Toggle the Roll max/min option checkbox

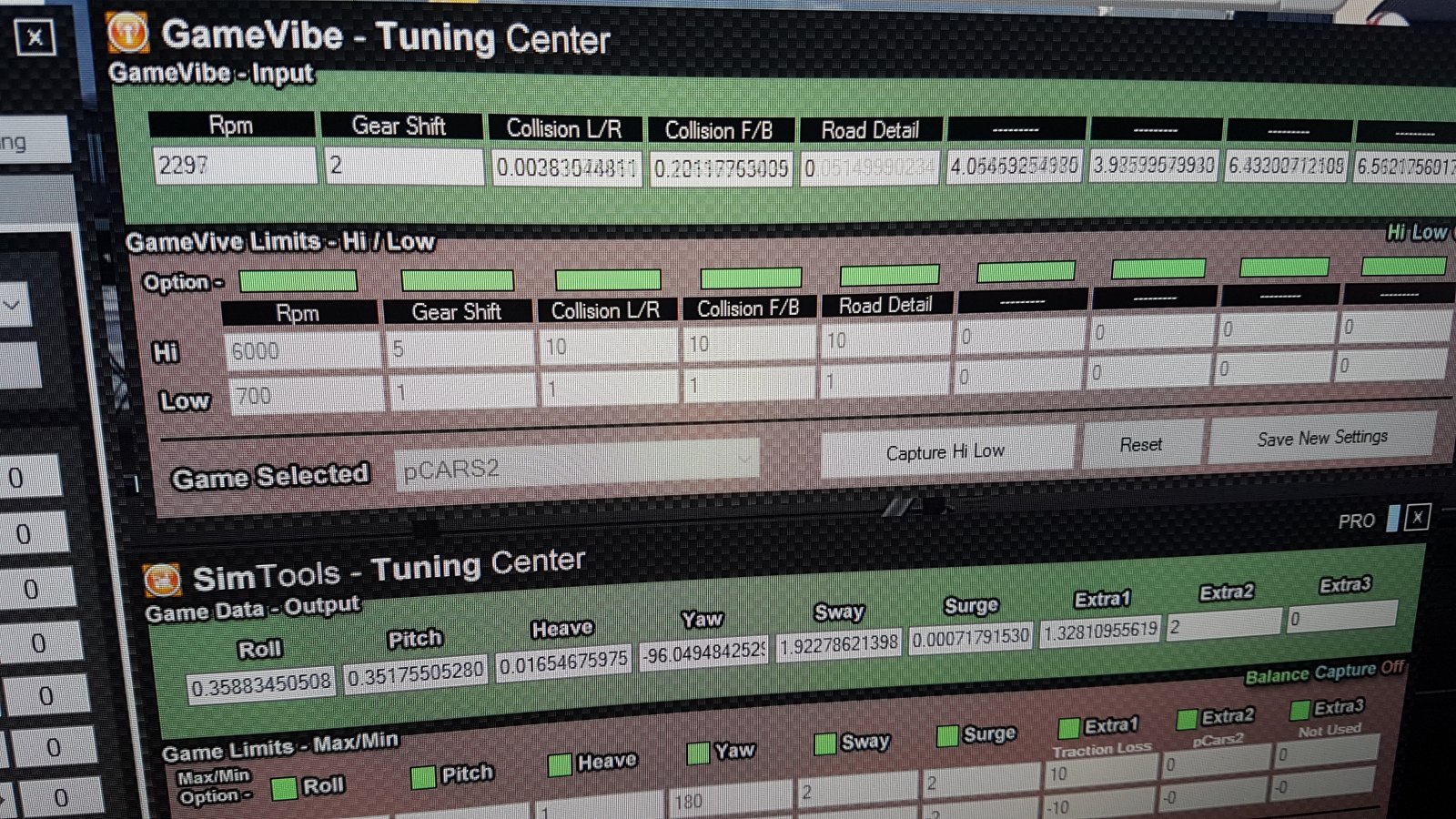(285, 788)
